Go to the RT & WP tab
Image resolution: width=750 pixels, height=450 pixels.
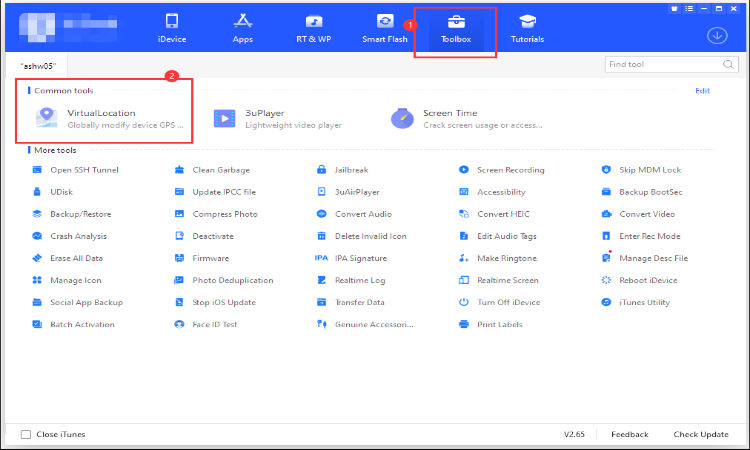(314, 30)
